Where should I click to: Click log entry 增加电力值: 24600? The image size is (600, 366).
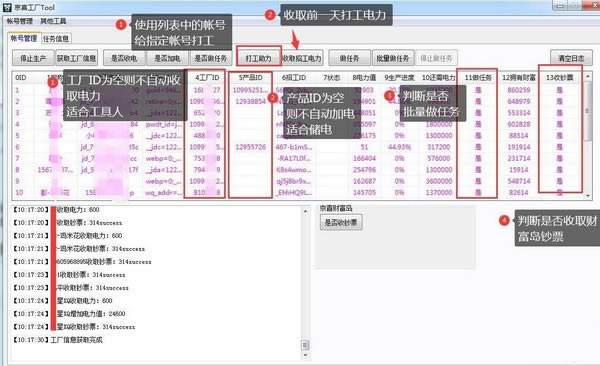(x=91, y=314)
